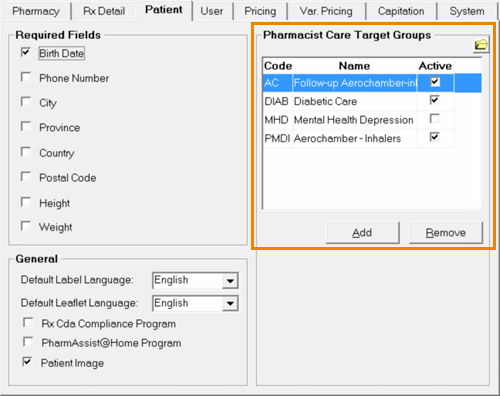The width and height of the screenshot is (500, 396).
Task: Check the PharmAssist@Home Program option
Action: pyautogui.click(x=28, y=342)
